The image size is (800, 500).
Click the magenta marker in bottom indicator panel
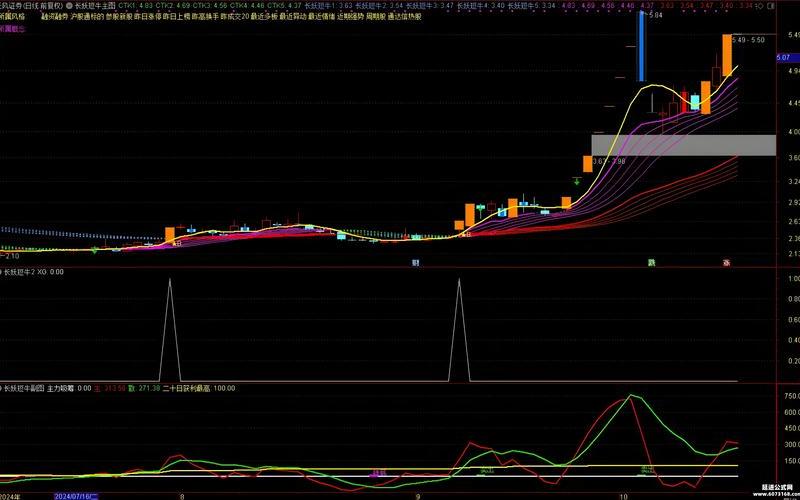[x=378, y=472]
